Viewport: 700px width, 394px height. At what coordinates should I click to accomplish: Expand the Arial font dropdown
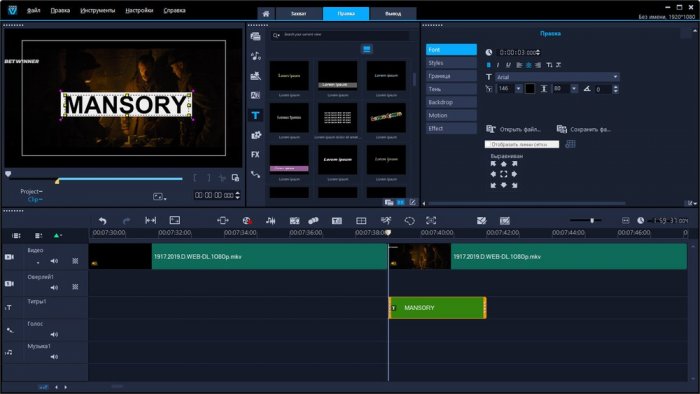pyautogui.click(x=615, y=77)
